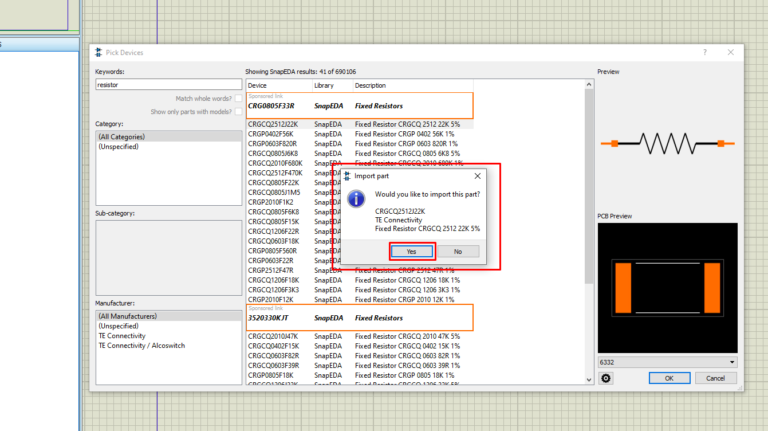Select device row CRGCQ2010J47K

tap(360, 336)
